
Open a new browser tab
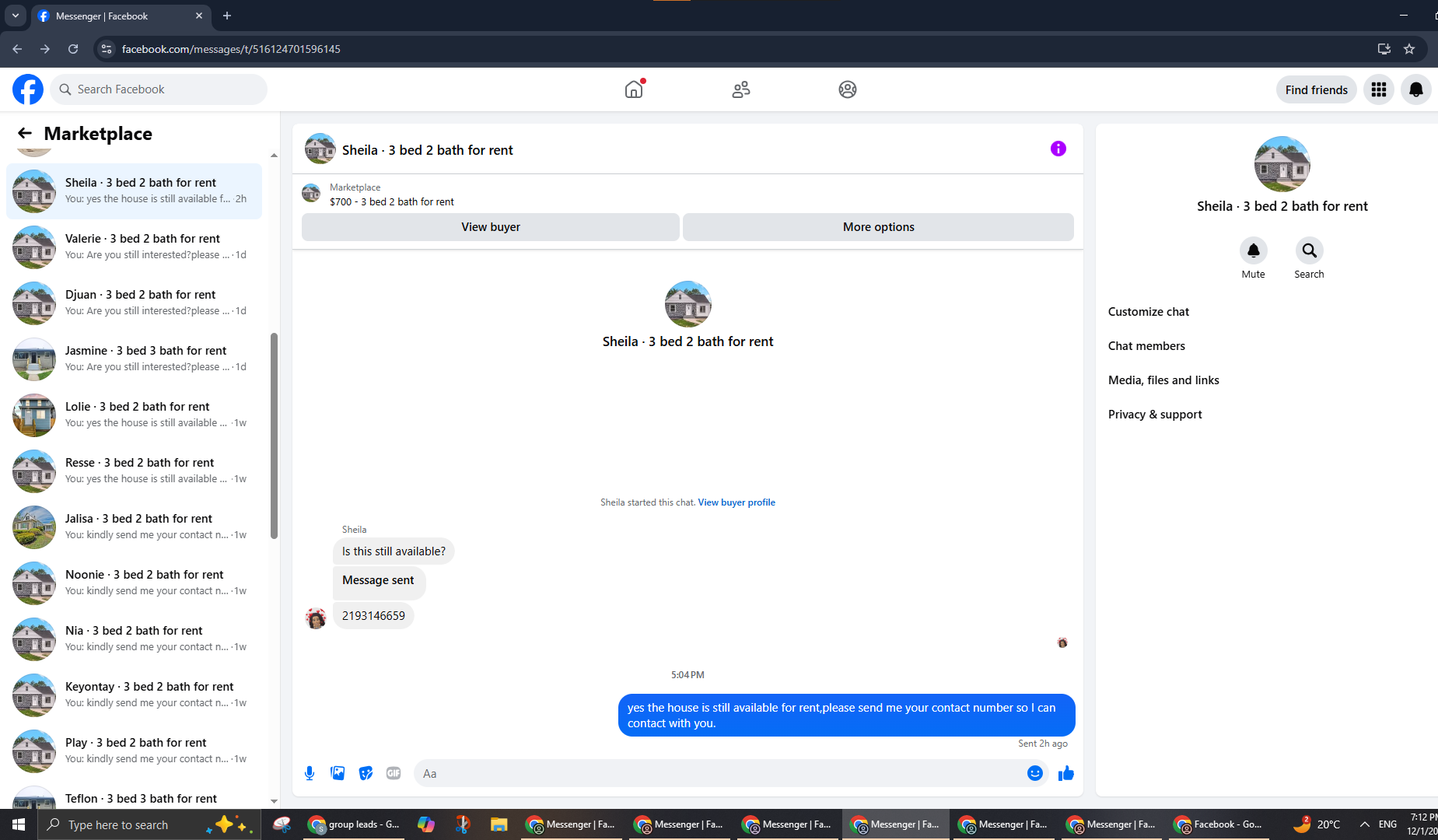227,16
